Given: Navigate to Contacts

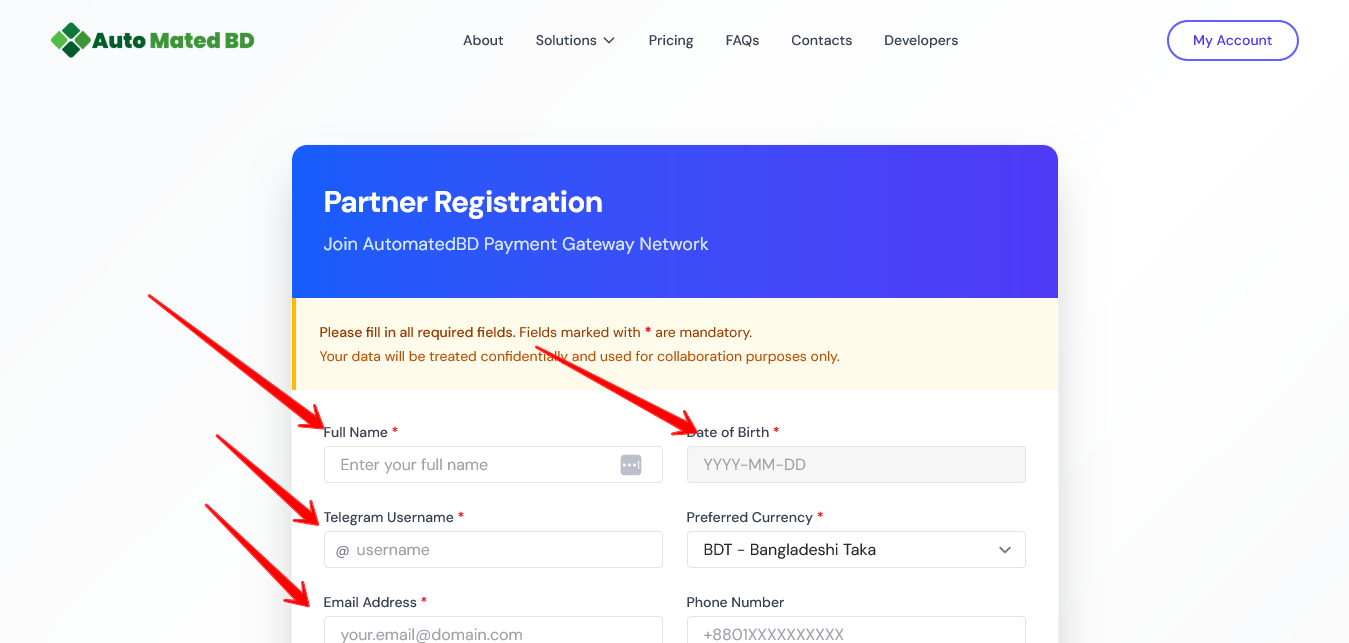Looking at the screenshot, I should [x=821, y=41].
